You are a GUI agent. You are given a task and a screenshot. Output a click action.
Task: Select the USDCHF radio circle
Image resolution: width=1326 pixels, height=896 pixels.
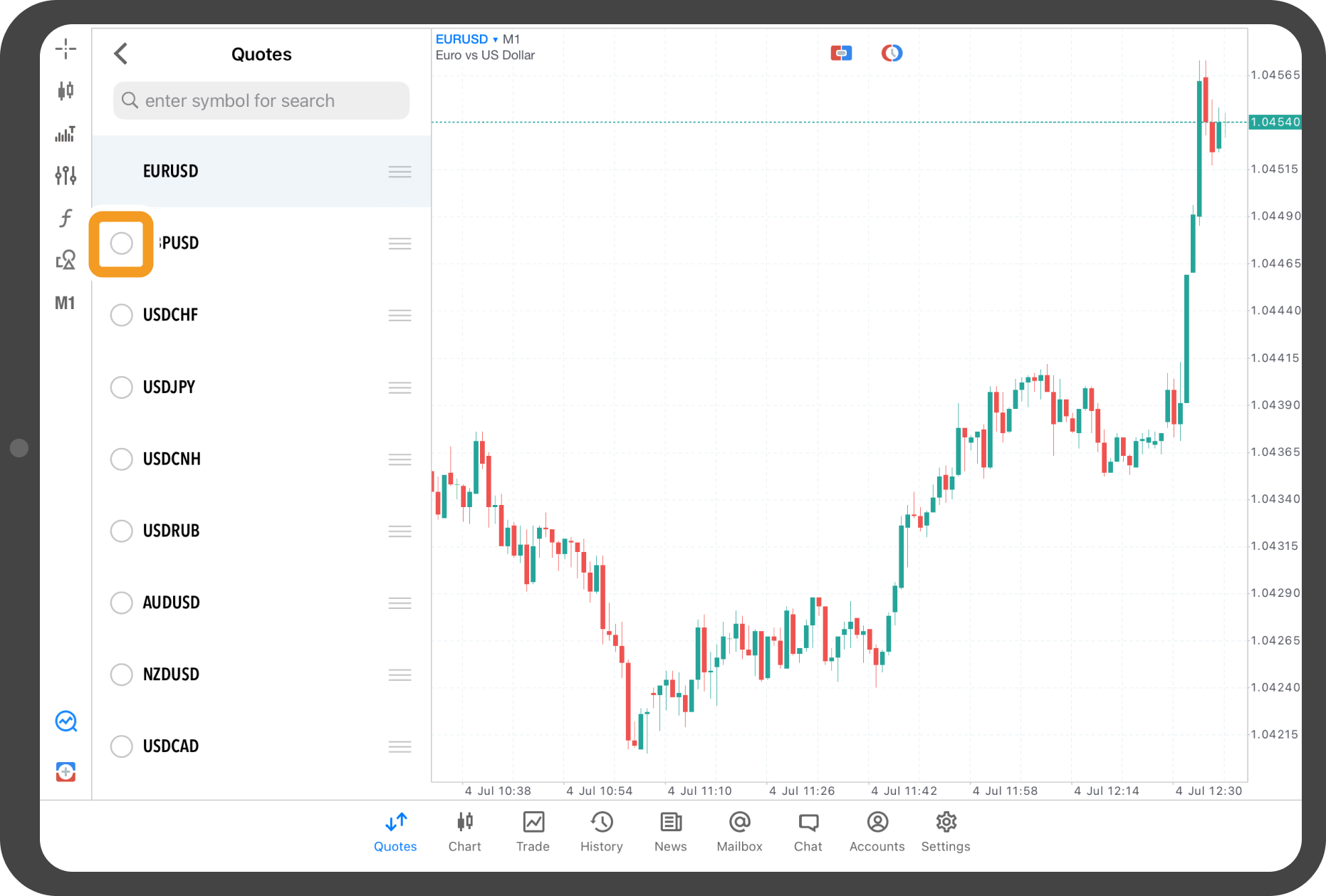[x=122, y=315]
